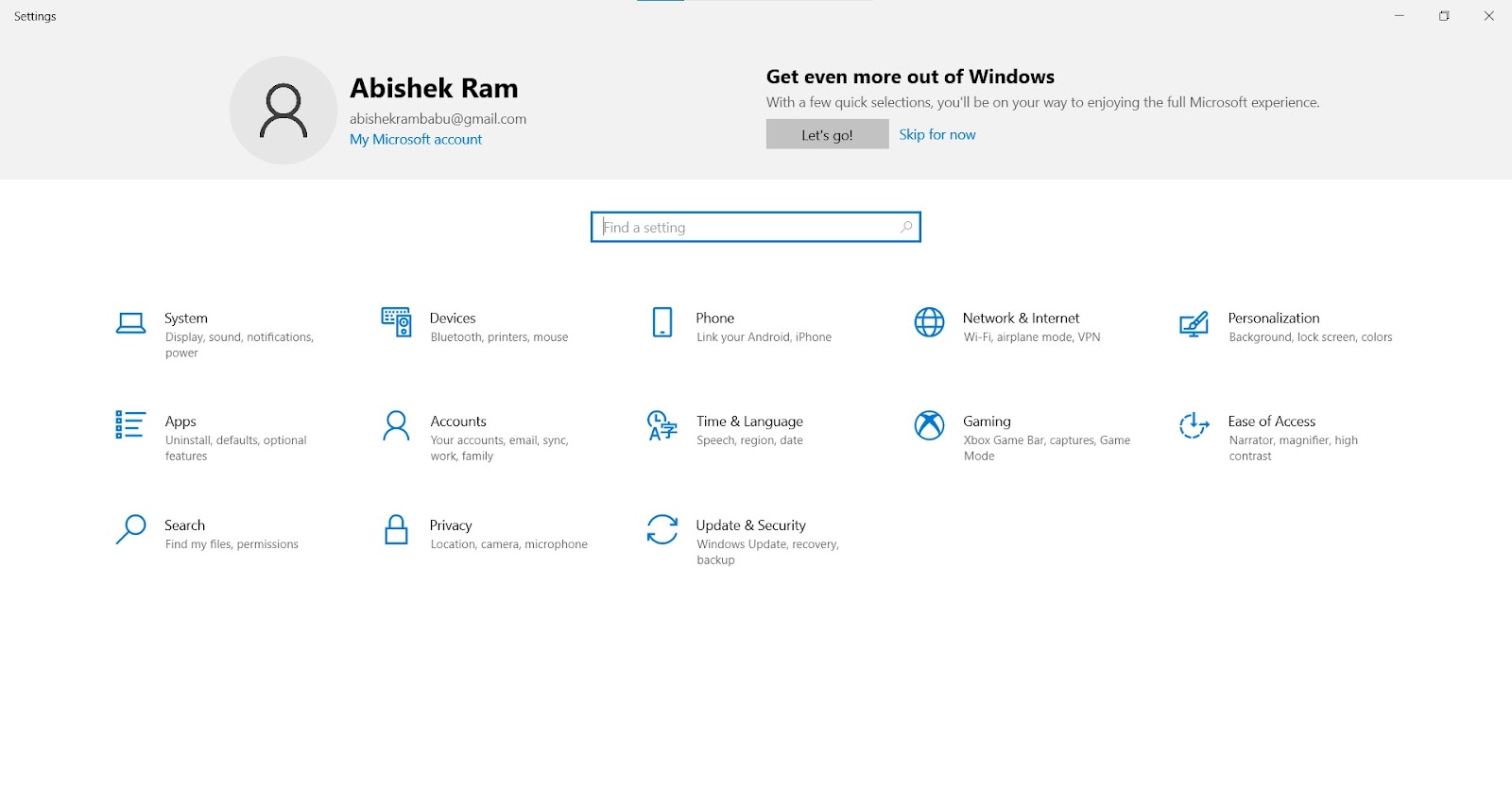Open the Gaming heading
This screenshot has width=1512, height=809.
point(987,422)
